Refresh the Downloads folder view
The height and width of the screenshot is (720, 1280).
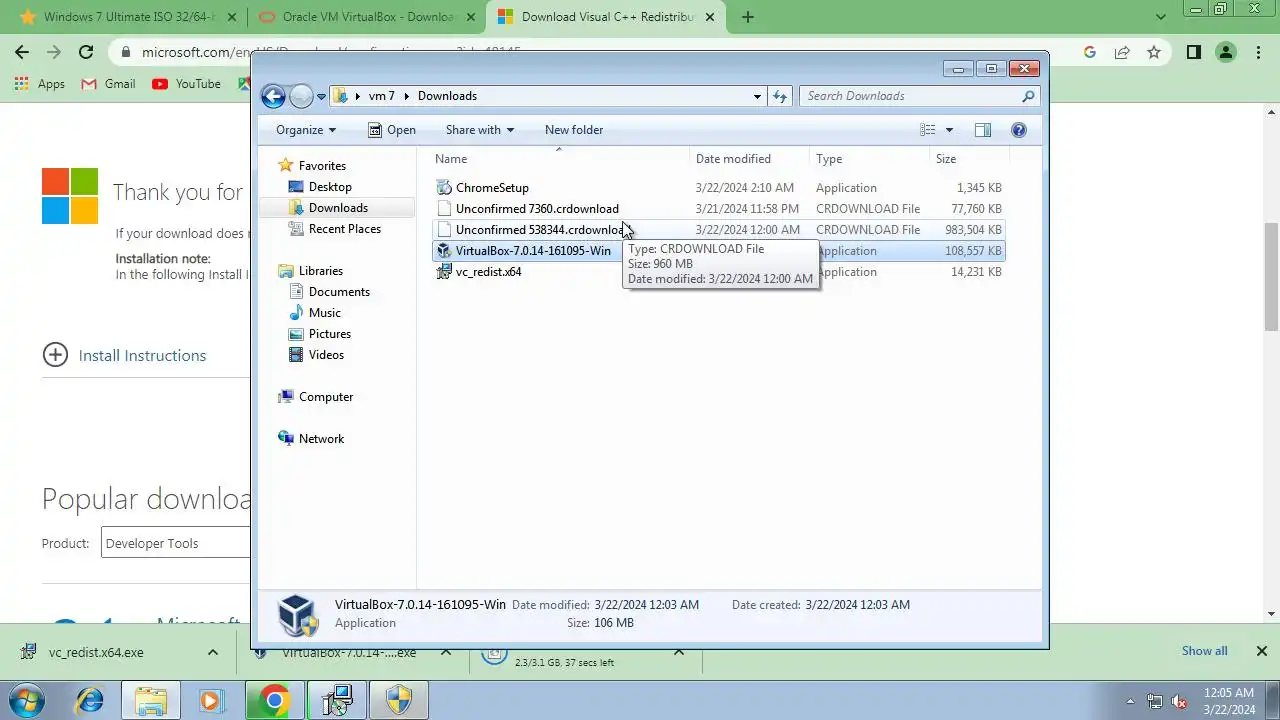click(780, 96)
